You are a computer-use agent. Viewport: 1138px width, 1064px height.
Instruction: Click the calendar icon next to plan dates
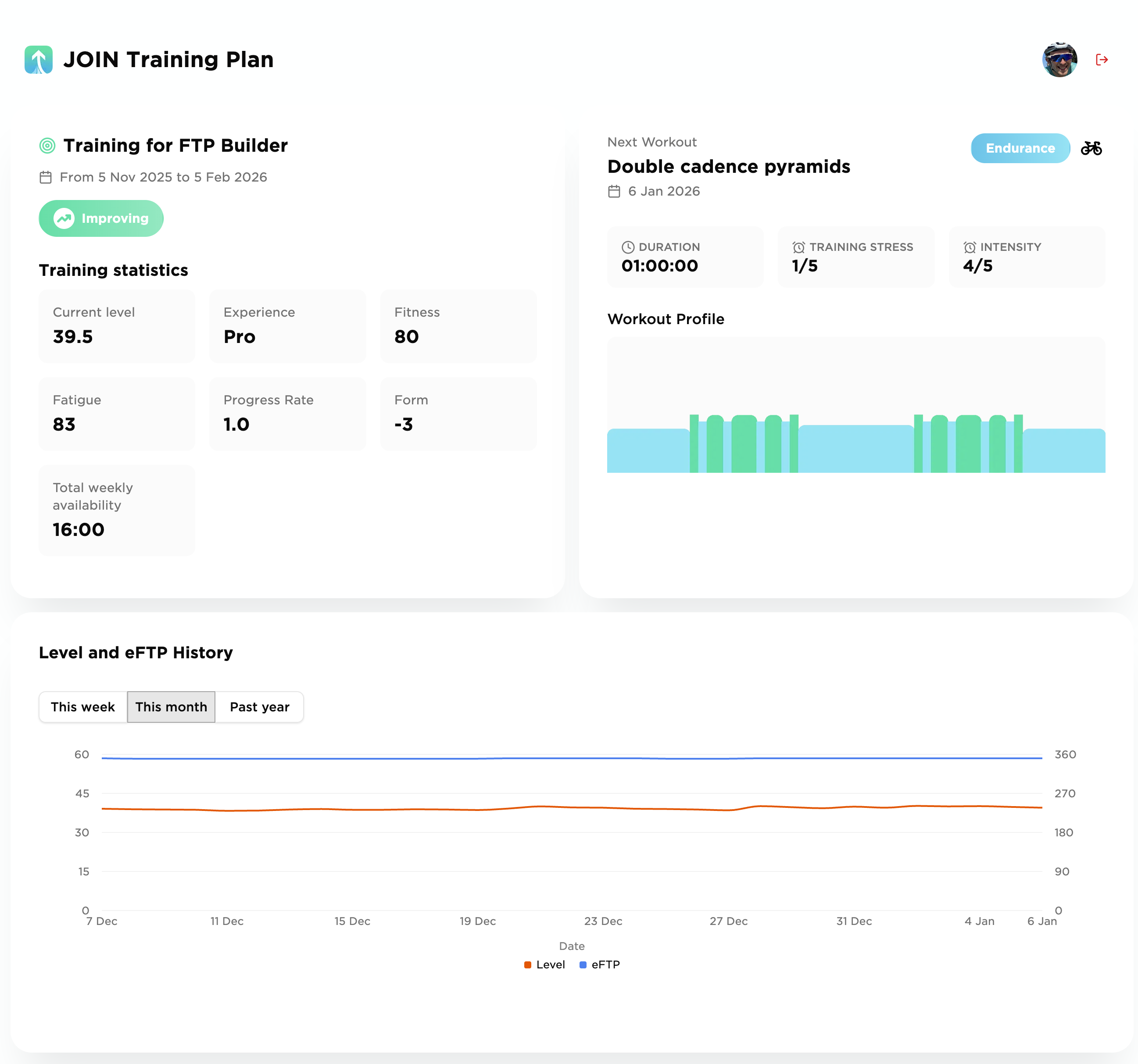[x=46, y=178]
